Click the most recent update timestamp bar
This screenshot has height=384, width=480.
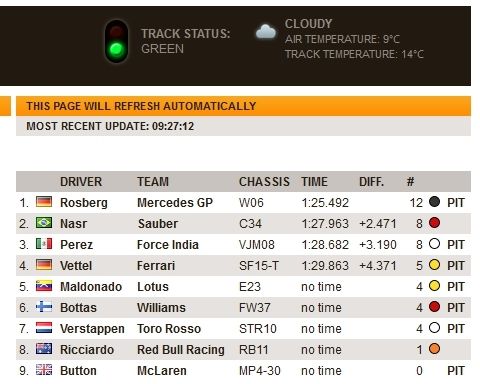coord(243,126)
